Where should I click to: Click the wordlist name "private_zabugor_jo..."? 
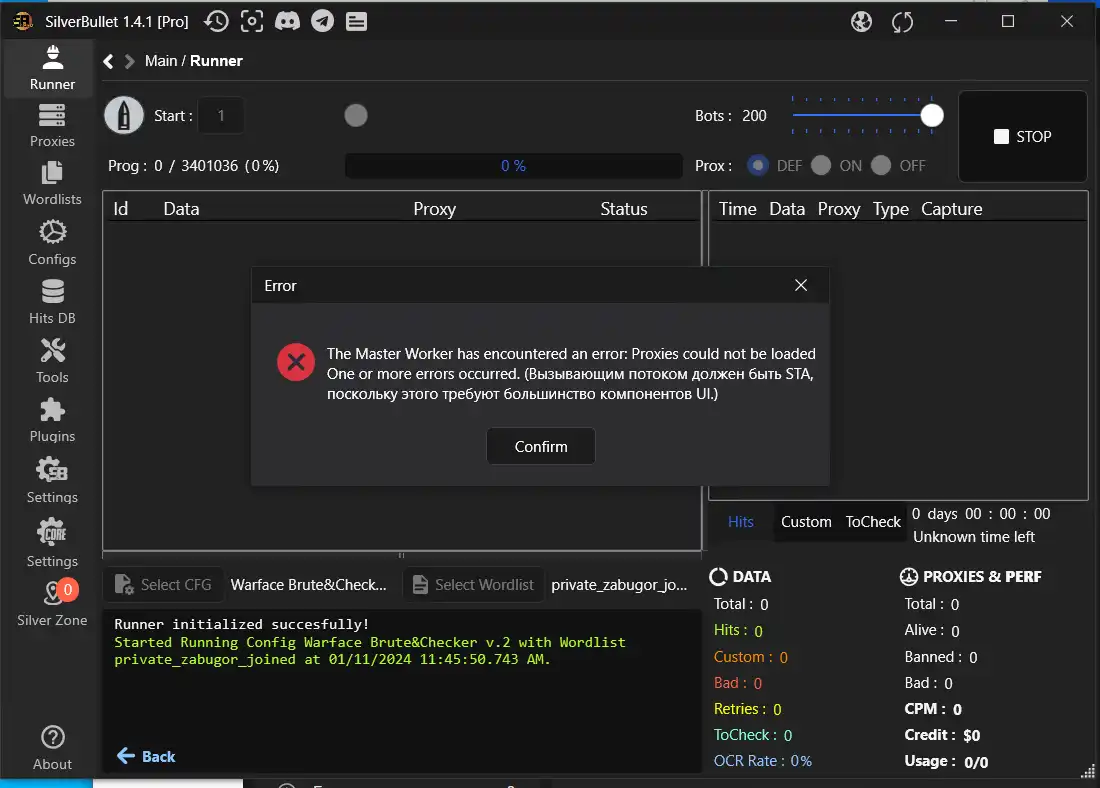[x=619, y=585]
